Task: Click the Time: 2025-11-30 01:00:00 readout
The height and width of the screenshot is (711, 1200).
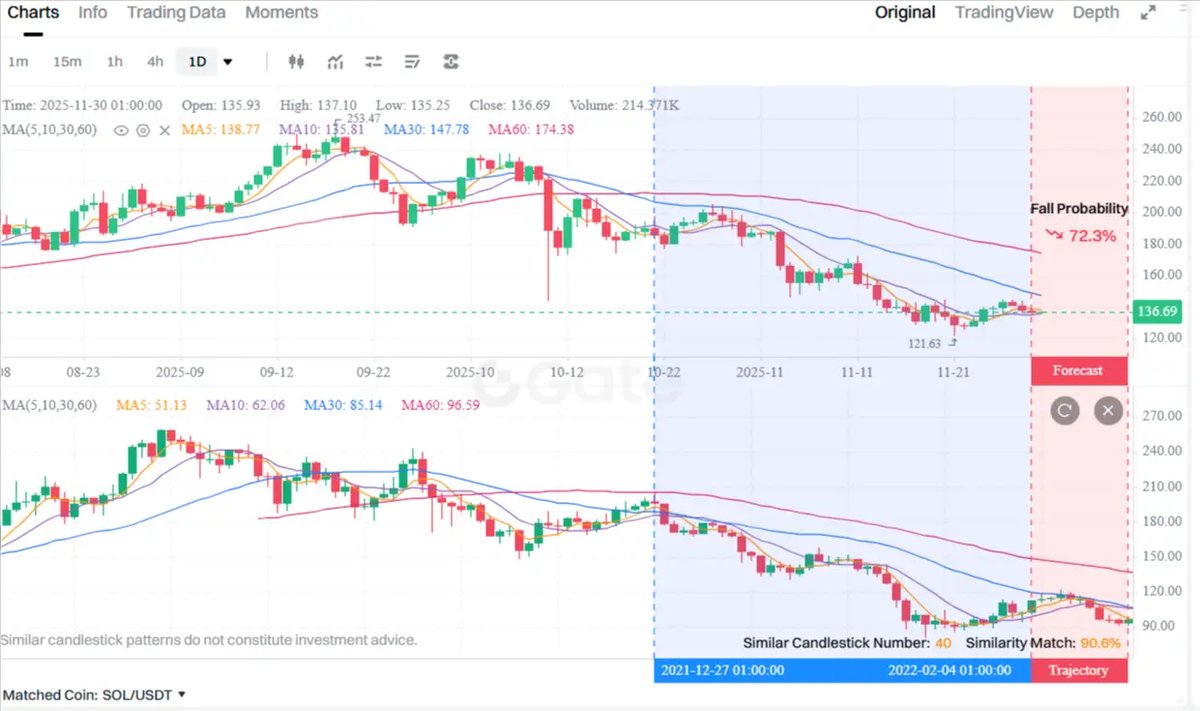Action: coord(82,105)
